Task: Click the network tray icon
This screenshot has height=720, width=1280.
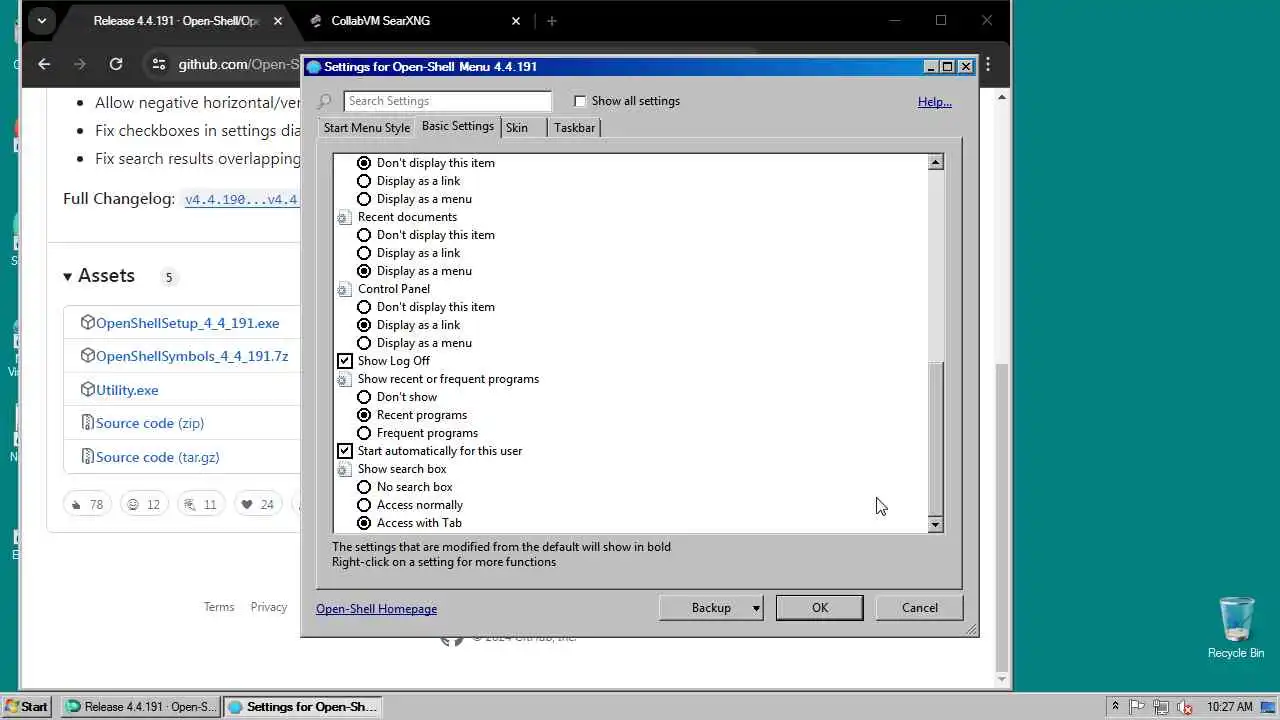Action: [1161, 707]
